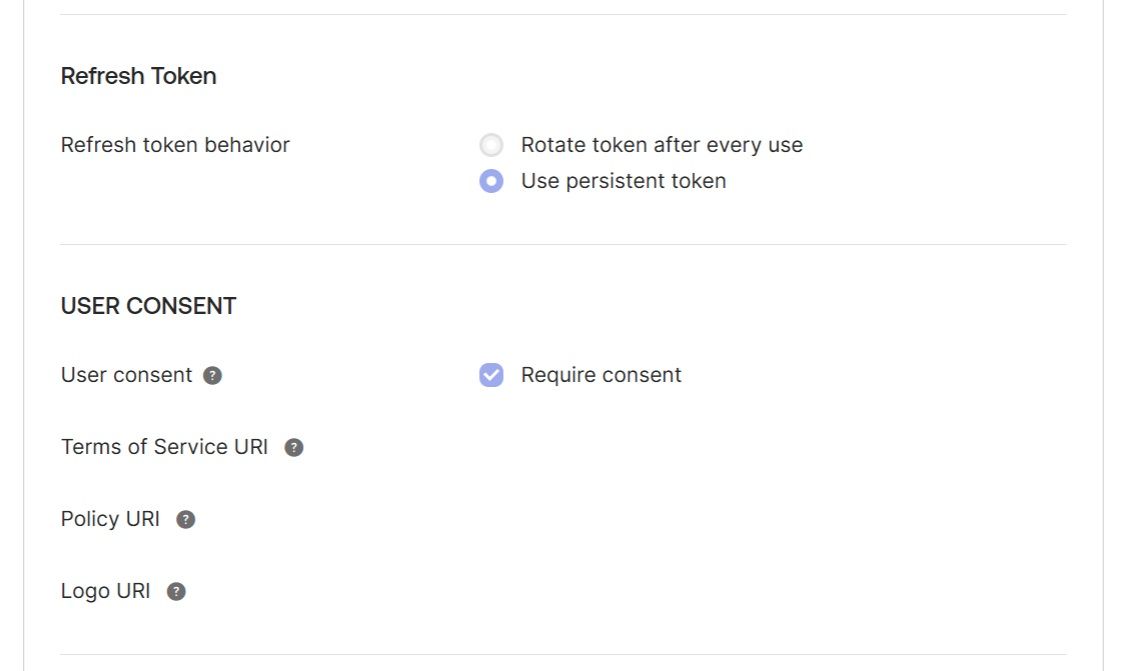The width and height of the screenshot is (1124, 671).
Task: Click Terms of Service URI help icon
Action: point(294,448)
